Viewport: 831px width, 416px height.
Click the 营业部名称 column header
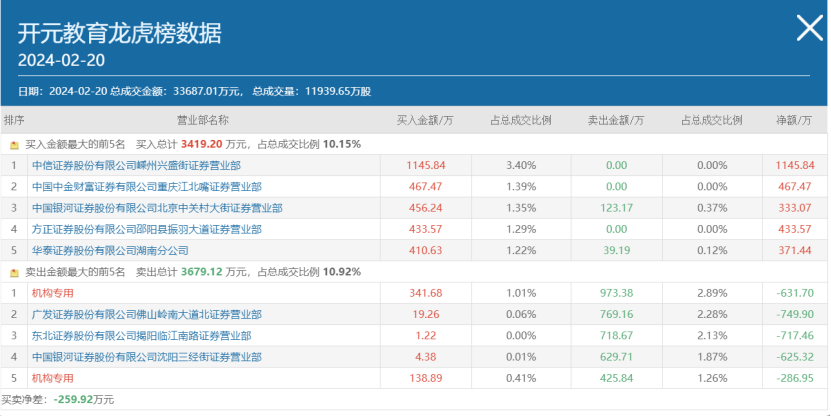pyautogui.click(x=203, y=120)
